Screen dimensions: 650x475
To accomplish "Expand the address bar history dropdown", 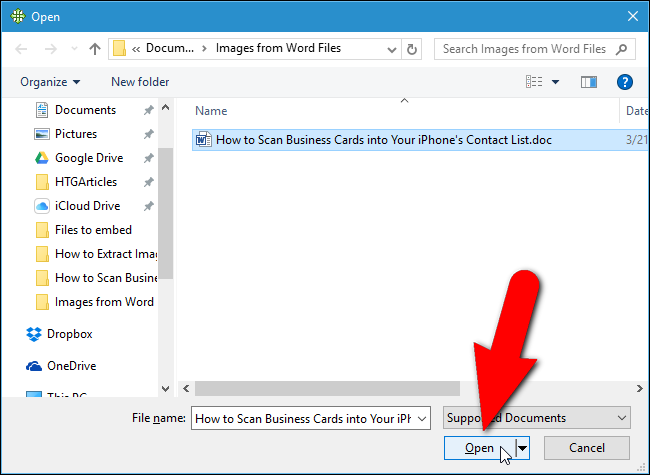I will (391, 49).
